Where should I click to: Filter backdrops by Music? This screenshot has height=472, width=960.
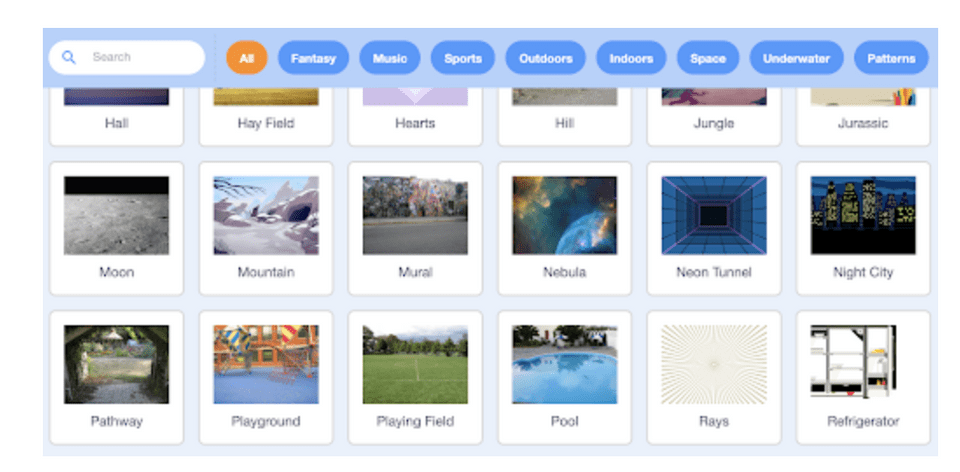pos(390,58)
